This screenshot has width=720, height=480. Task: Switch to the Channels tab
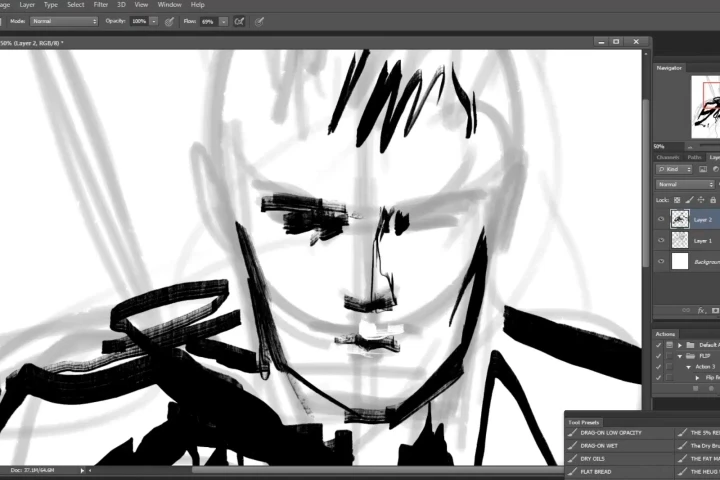668,157
